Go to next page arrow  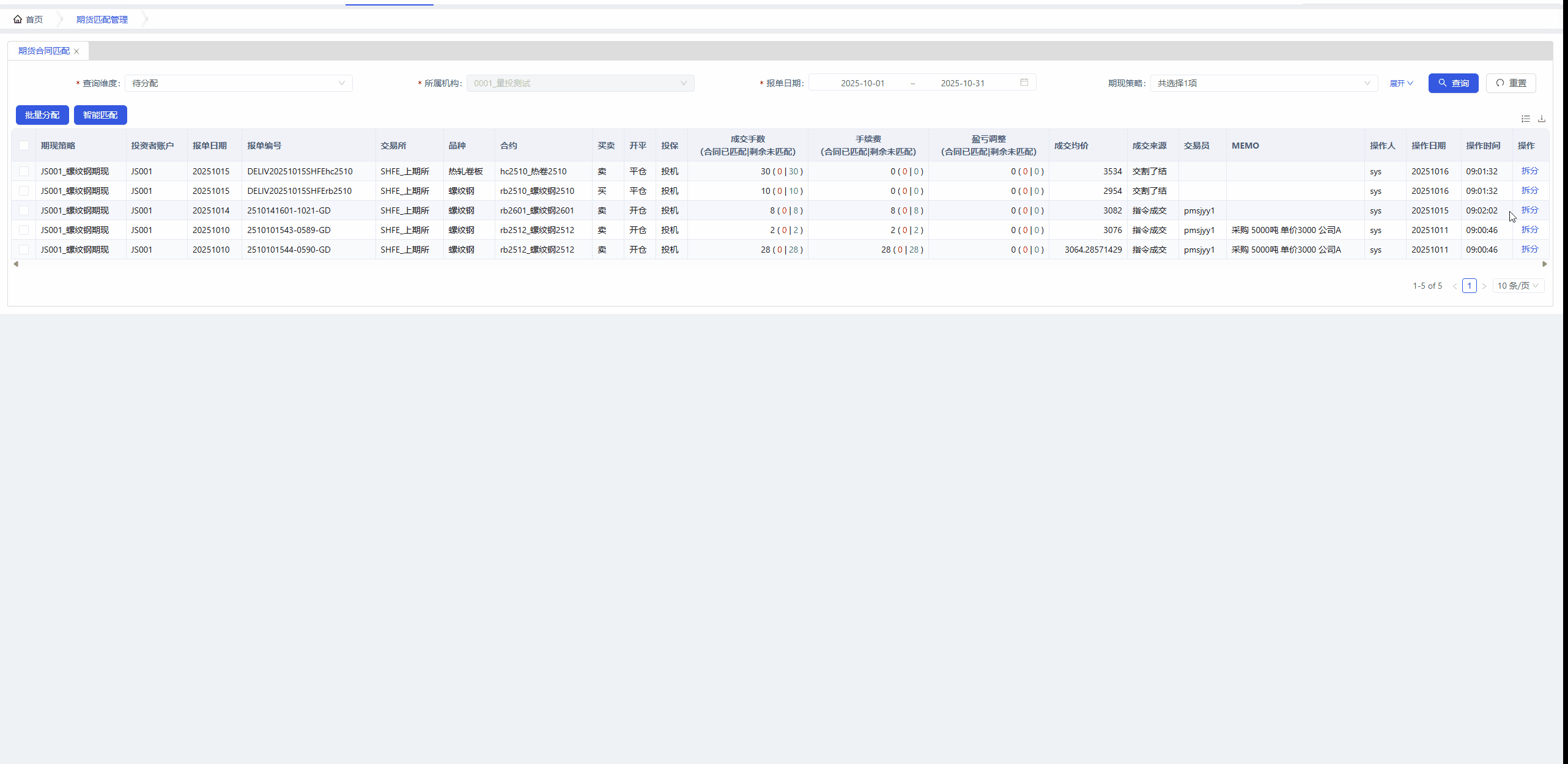(x=1484, y=286)
